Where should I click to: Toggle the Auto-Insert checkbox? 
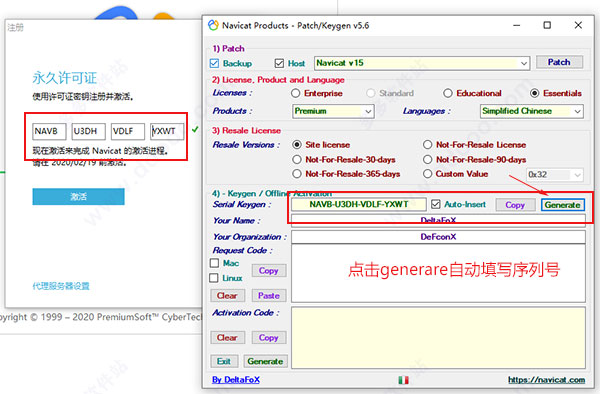435,204
